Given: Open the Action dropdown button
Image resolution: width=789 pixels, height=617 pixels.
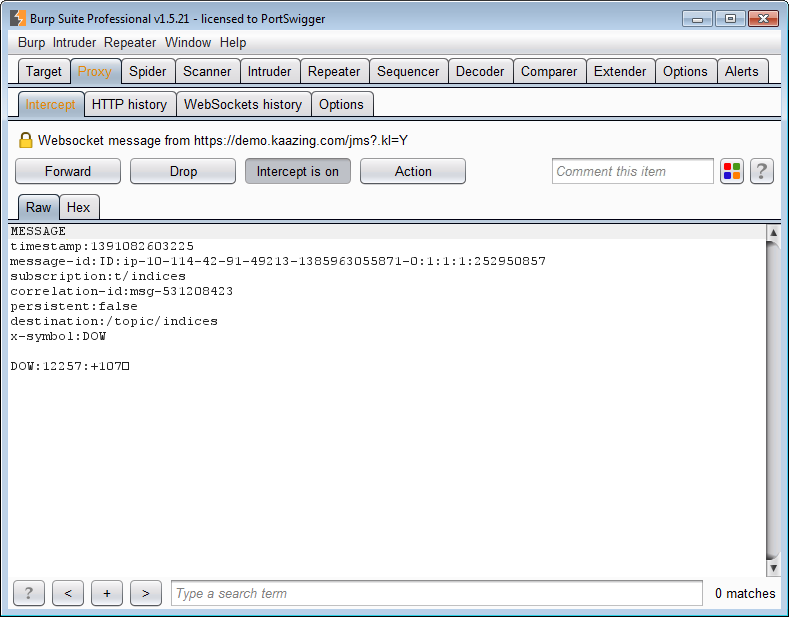Looking at the screenshot, I should click(413, 172).
